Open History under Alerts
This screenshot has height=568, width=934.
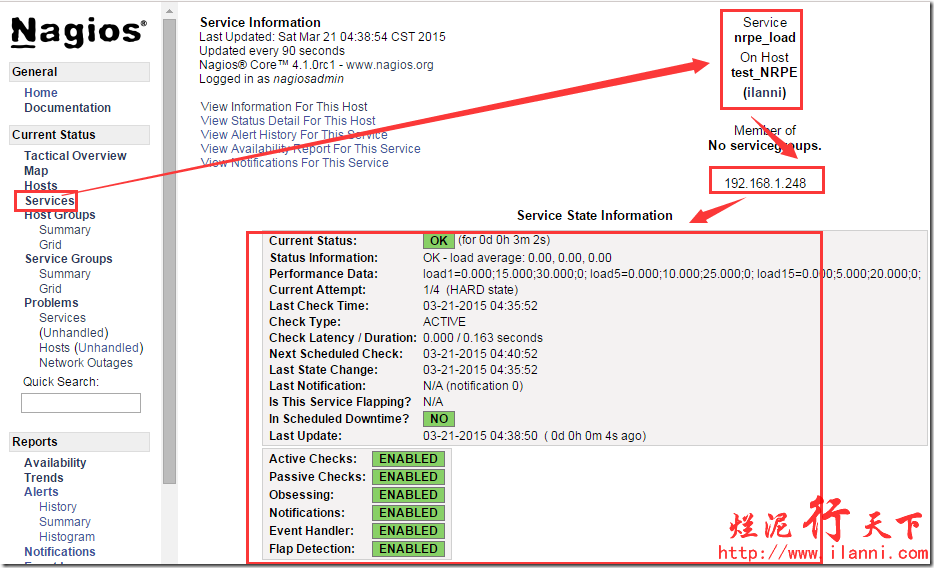[58, 507]
